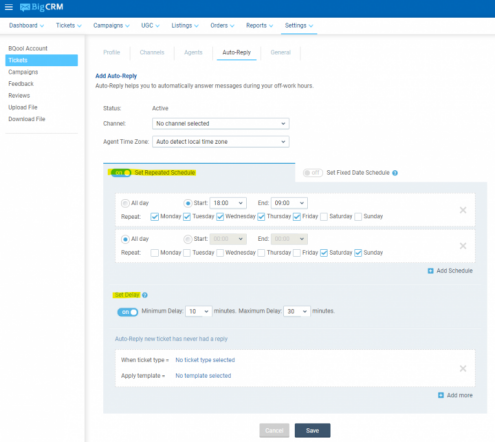
Task: Remove the weekend All day schedule row
Action: tap(463, 246)
